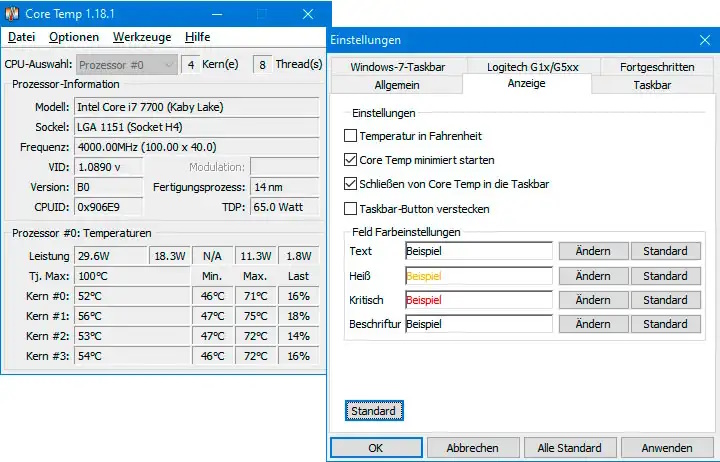Reset Kritisch color with its Standard button
720x462 pixels.
665,300
